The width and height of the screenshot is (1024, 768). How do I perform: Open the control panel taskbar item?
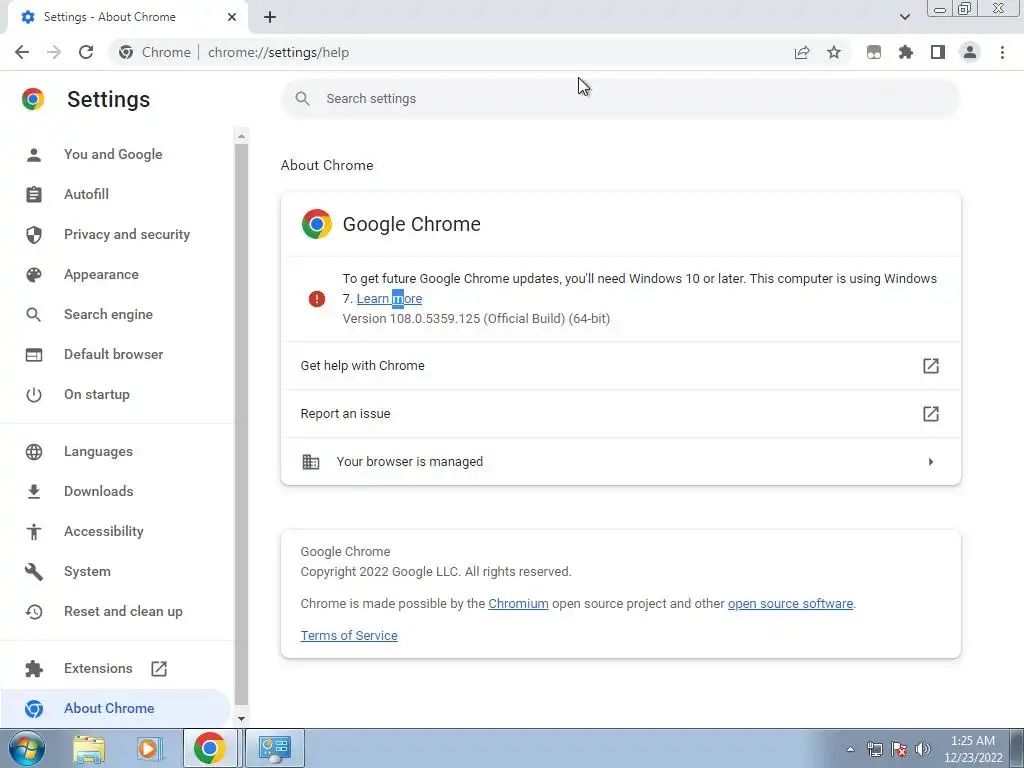tap(275, 748)
